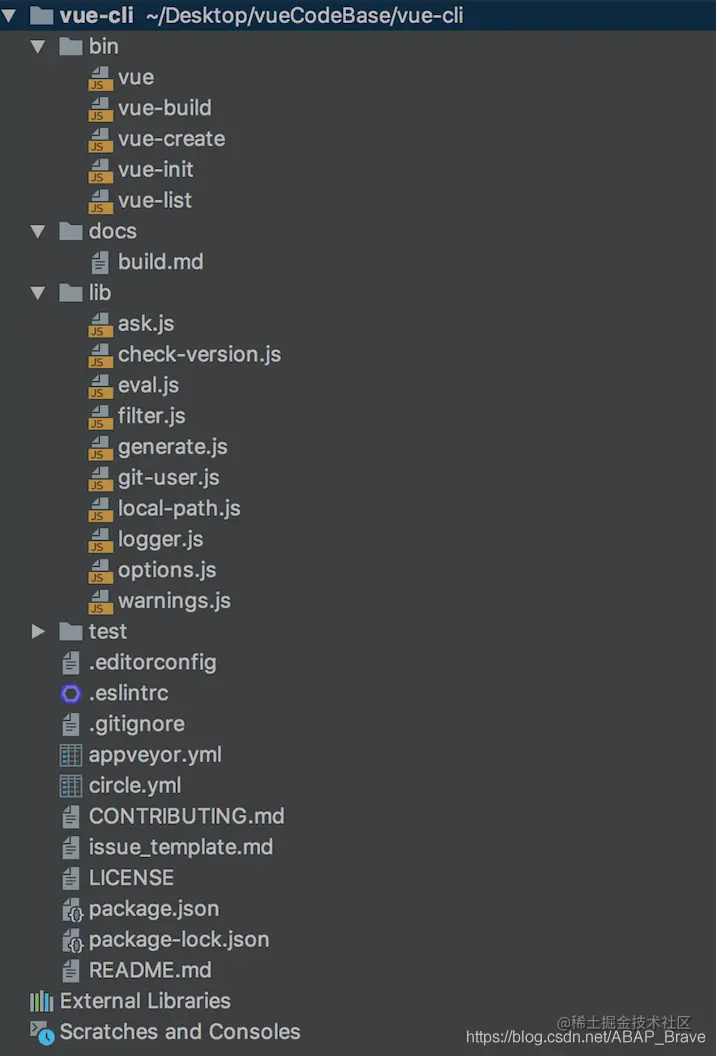The image size is (716, 1056).
Task: Select the circle.yml file name
Action: (x=135, y=785)
